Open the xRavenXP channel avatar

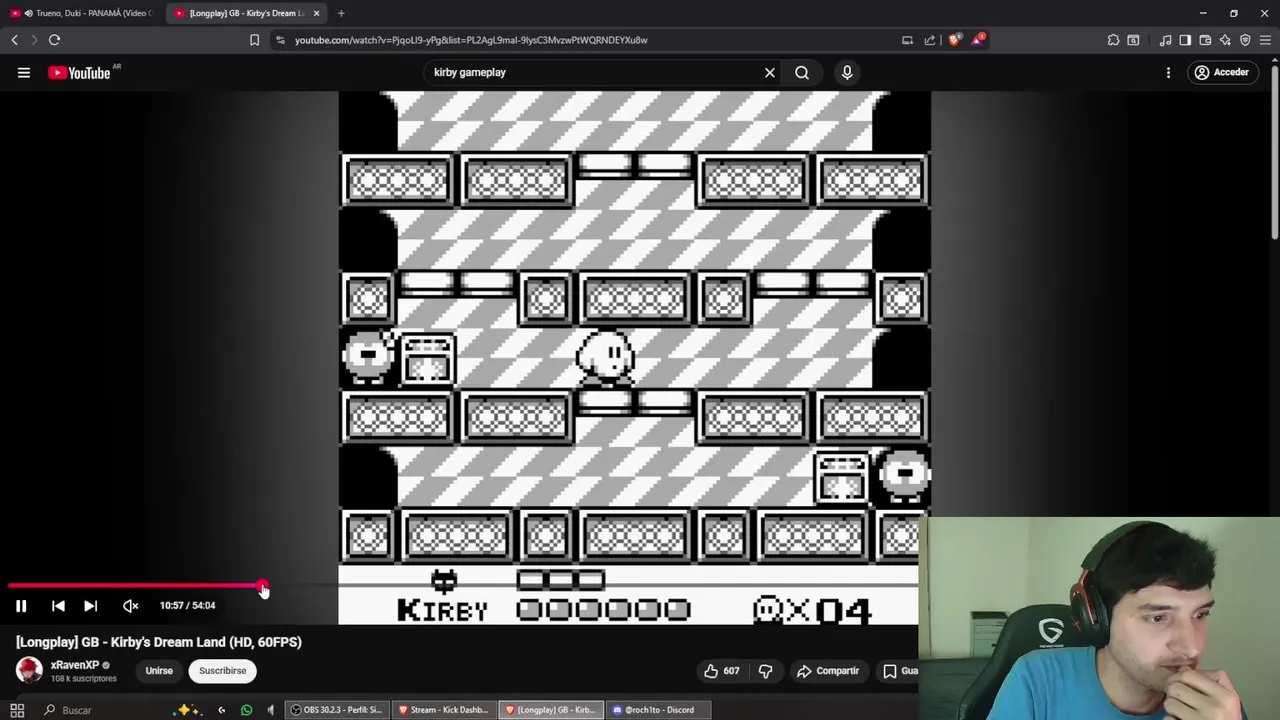pos(29,670)
